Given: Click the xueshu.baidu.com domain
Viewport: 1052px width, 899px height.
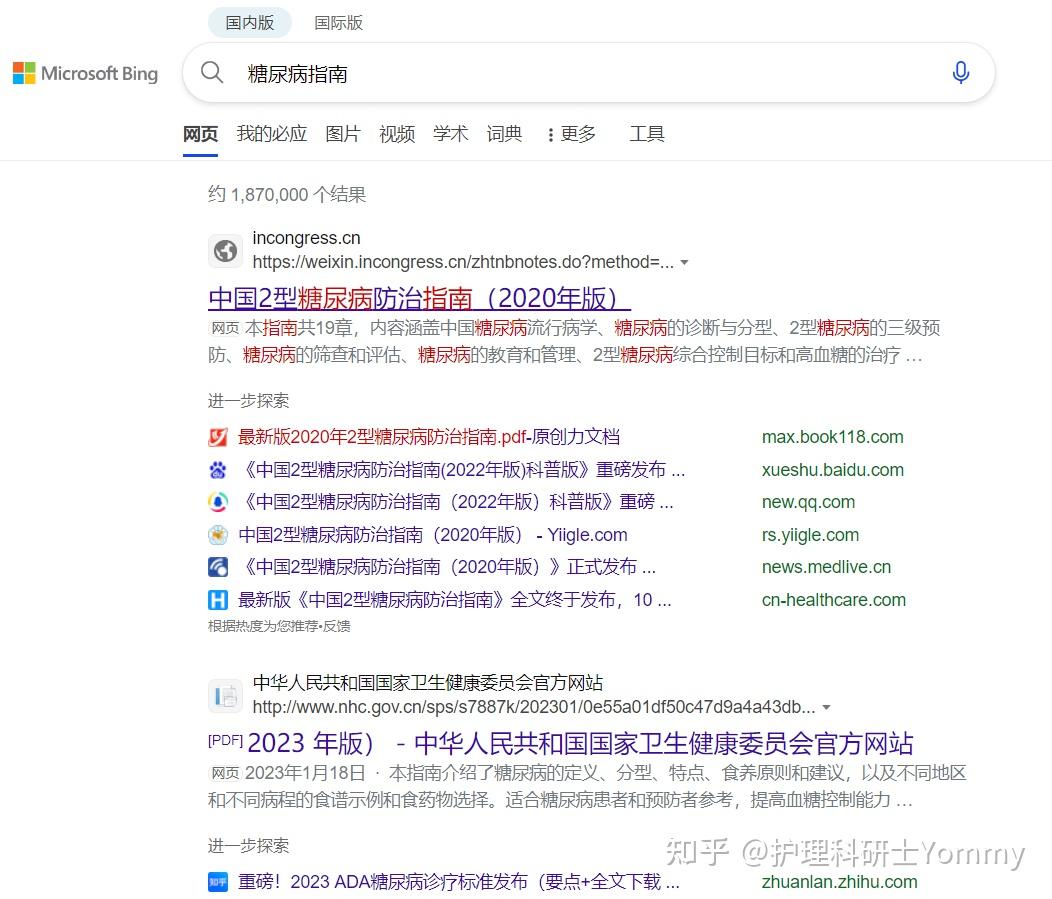Looking at the screenshot, I should coord(833,470).
